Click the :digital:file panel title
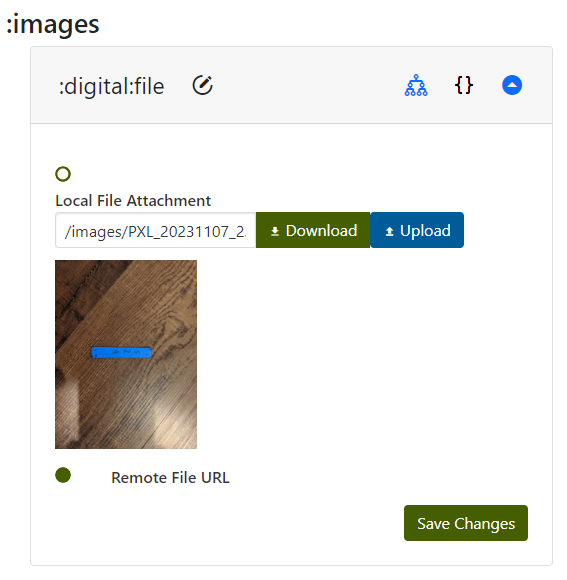The image size is (567, 580). [x=111, y=87]
